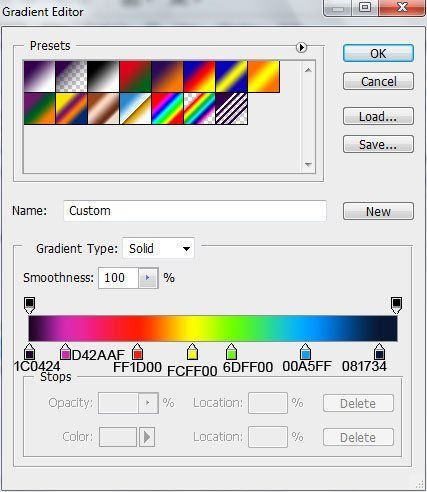Select the yellow, violet, orange, blue preset
The height and width of the screenshot is (492, 427).
pos(71,109)
